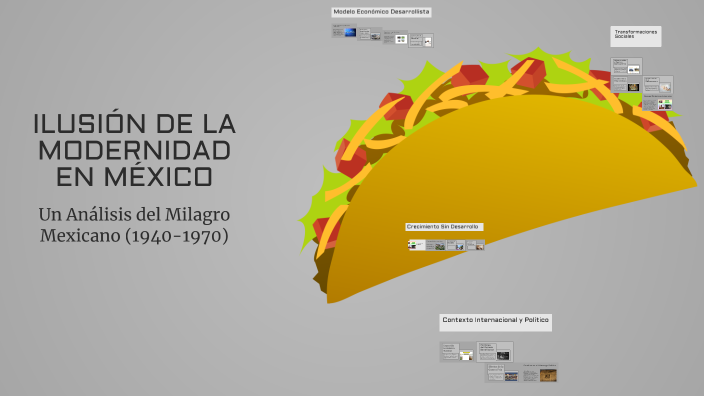704x396 pixels.
Task: Open Transformaciones Sociales slide with cars image
Action: (626, 66)
